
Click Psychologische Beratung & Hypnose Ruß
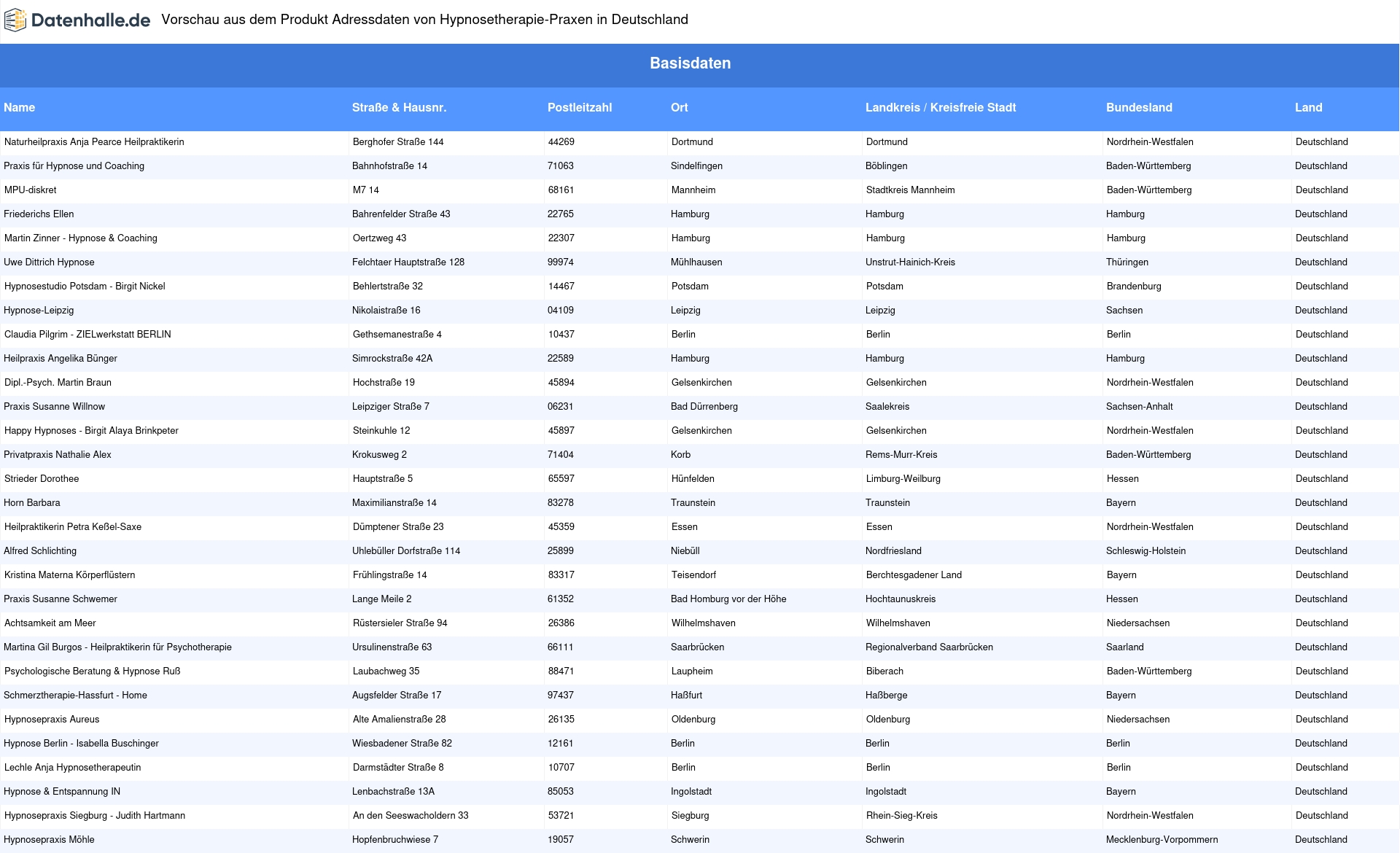[x=93, y=671]
